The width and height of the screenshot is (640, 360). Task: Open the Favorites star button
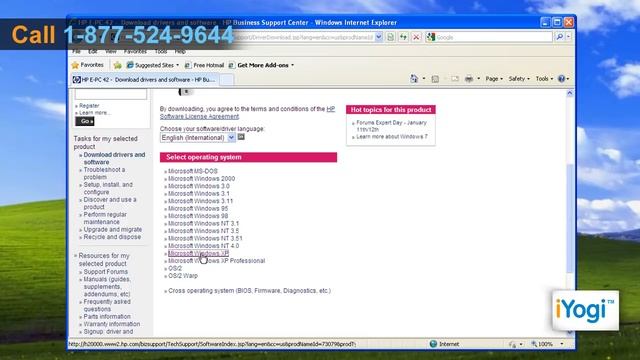[x=87, y=65]
